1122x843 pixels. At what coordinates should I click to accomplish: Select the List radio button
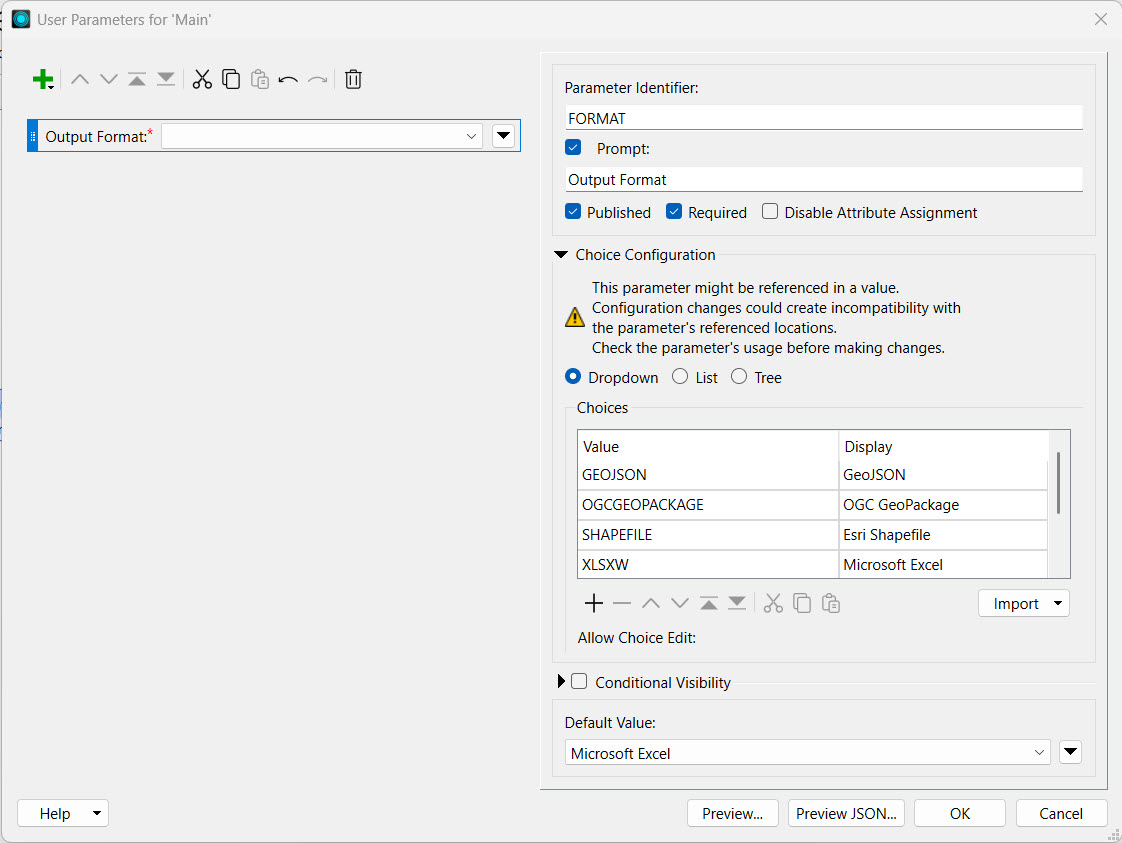click(x=680, y=377)
